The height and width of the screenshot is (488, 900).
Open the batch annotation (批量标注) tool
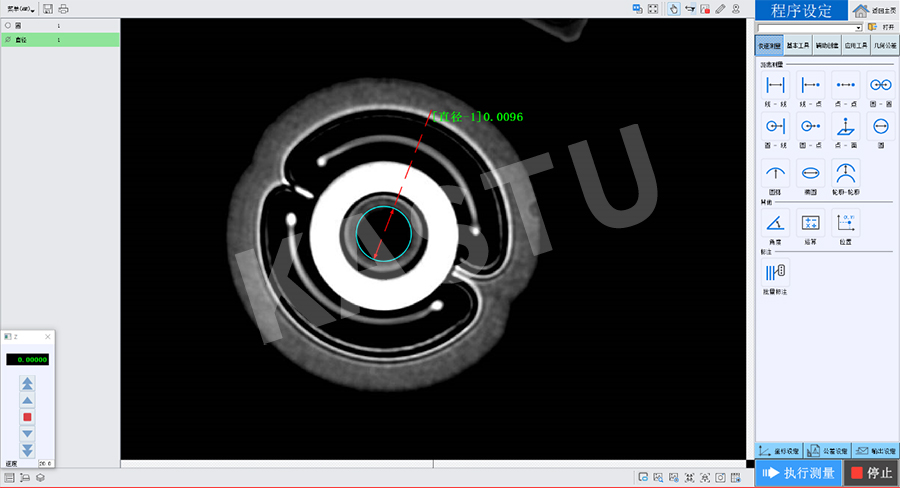(x=774, y=273)
